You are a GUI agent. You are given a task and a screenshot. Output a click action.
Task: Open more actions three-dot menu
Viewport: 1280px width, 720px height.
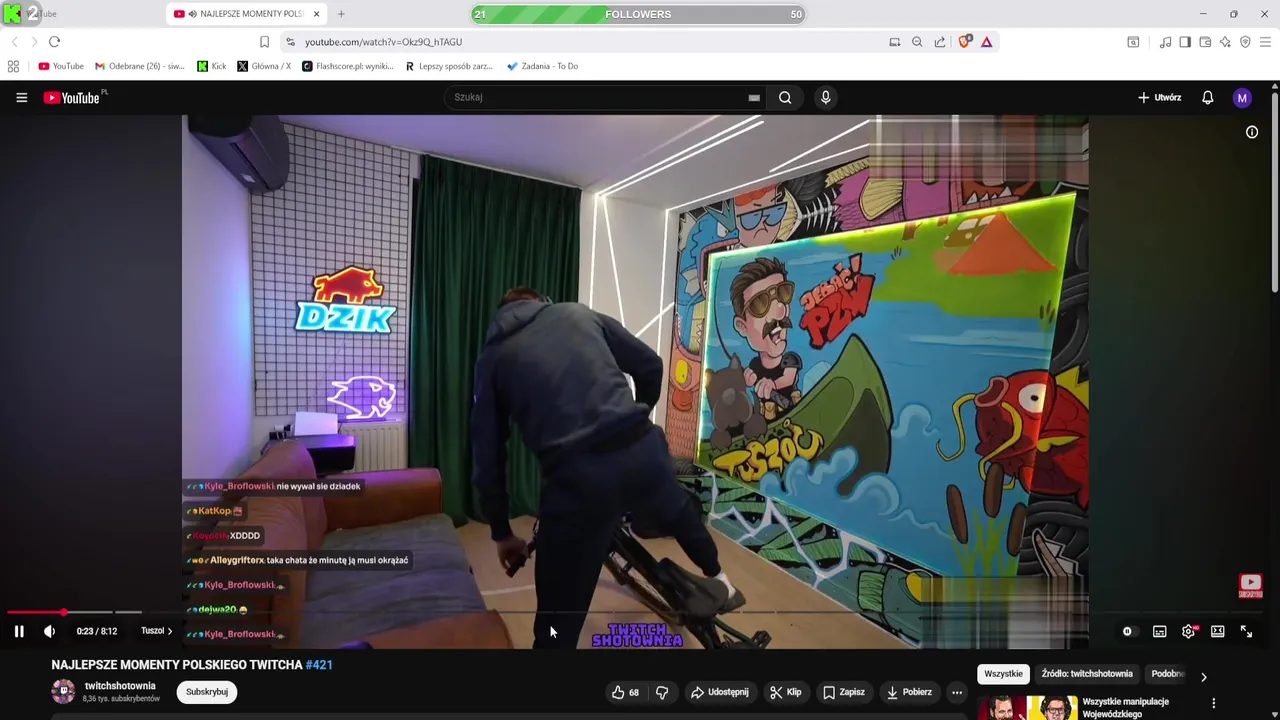[957, 692]
